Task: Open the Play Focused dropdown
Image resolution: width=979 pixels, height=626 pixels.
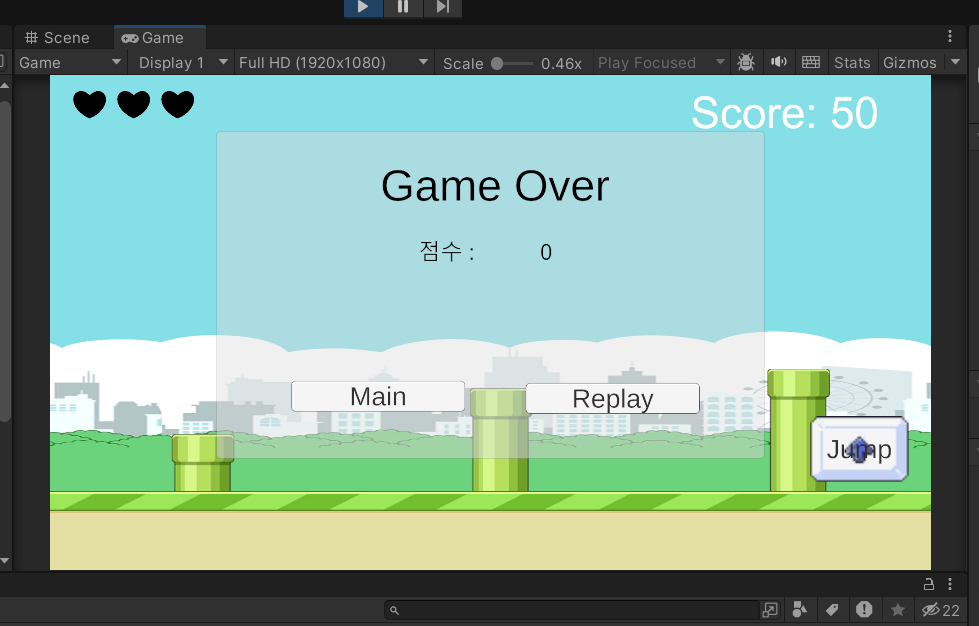Action: [661, 62]
